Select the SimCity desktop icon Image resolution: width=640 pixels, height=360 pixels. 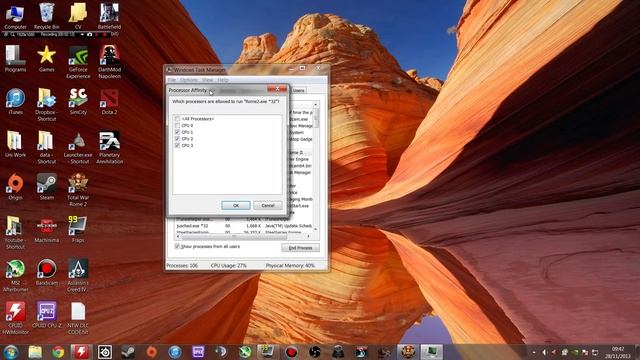click(78, 101)
